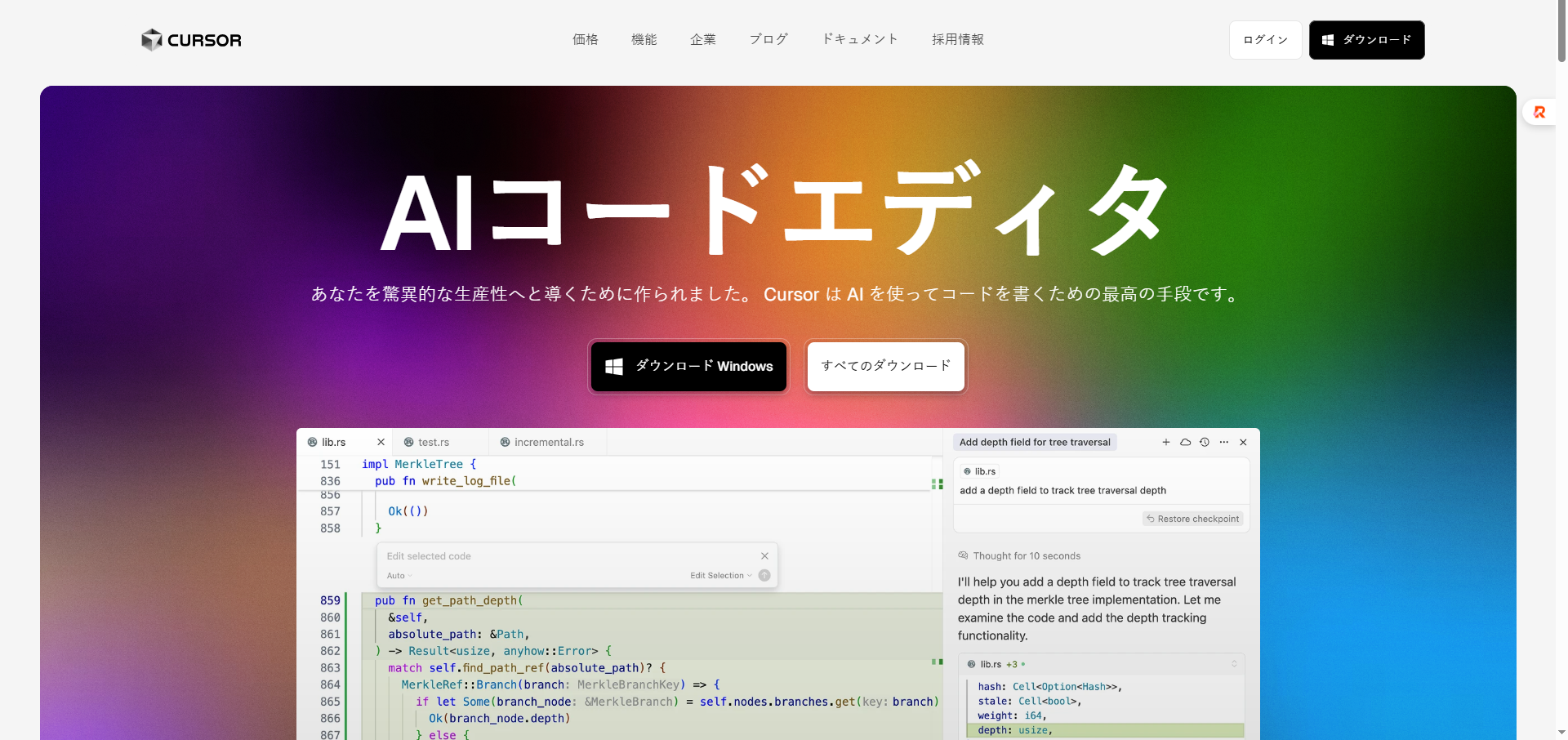Click the Japanese tagline mentioning Cursor は AI

tap(776, 294)
